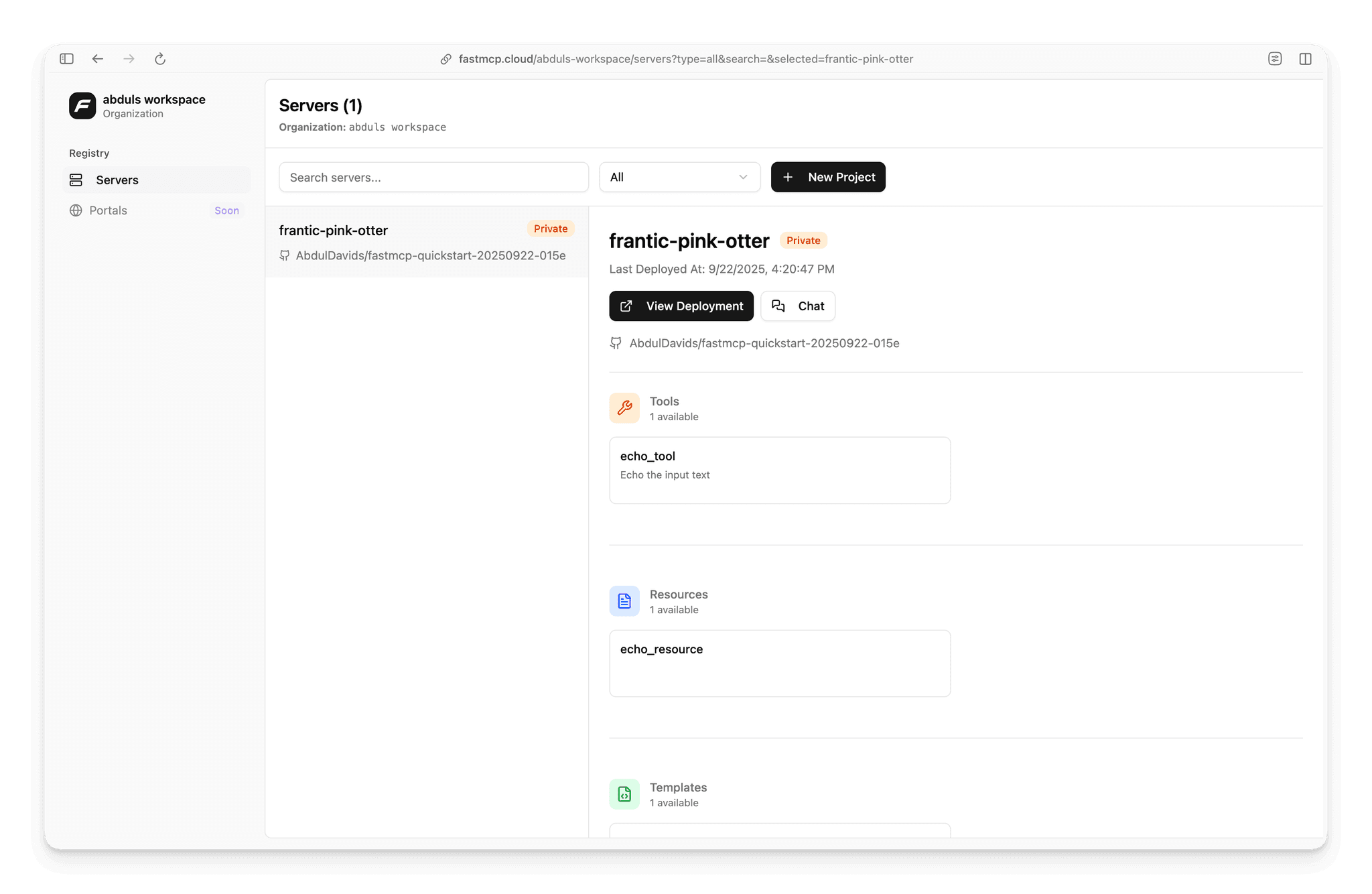Open the echo_tool card
The width and height of the screenshot is (1372, 894).
click(780, 470)
